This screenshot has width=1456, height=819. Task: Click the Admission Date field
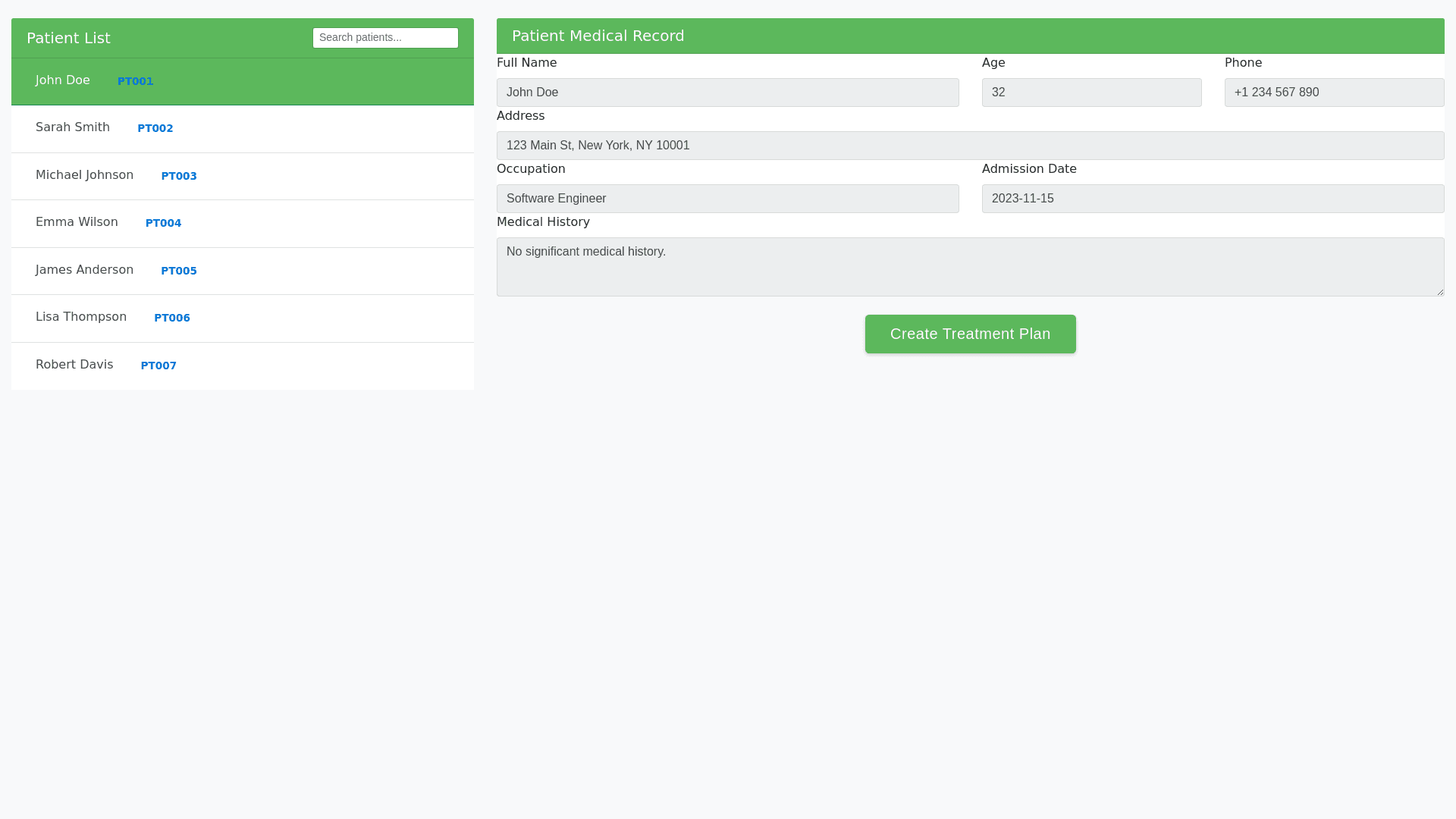tap(1213, 199)
